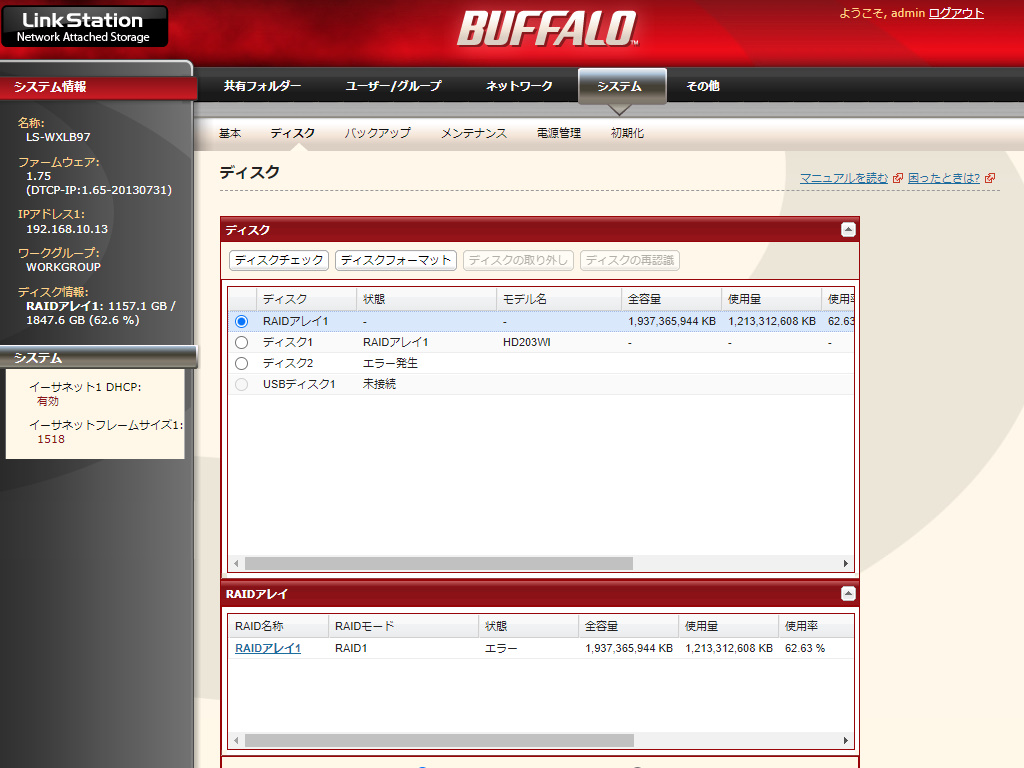Open the ユーザー/グループ tab
1024x768 pixels.
[393, 86]
